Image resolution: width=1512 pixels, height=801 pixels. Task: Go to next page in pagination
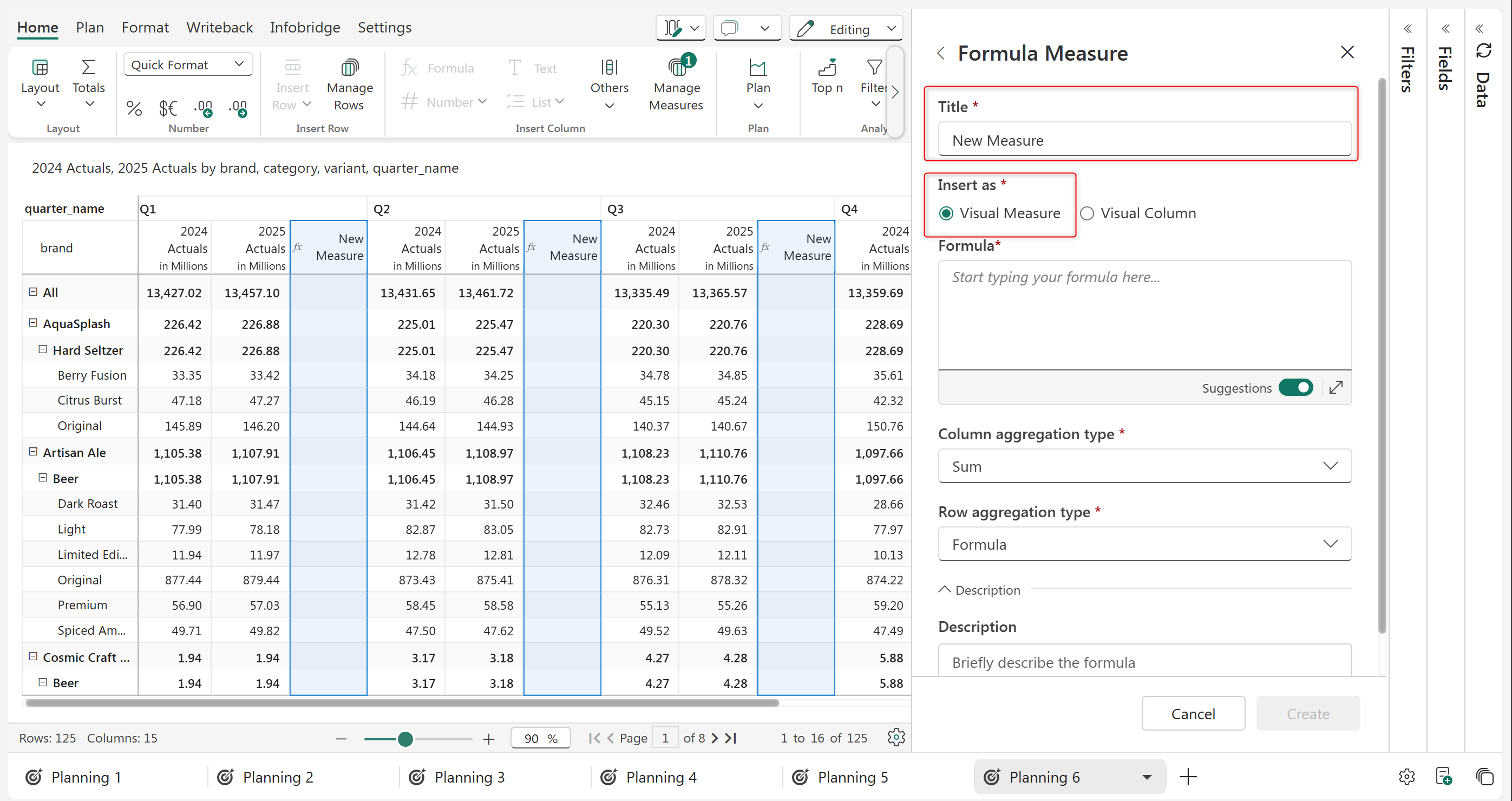[x=715, y=738]
